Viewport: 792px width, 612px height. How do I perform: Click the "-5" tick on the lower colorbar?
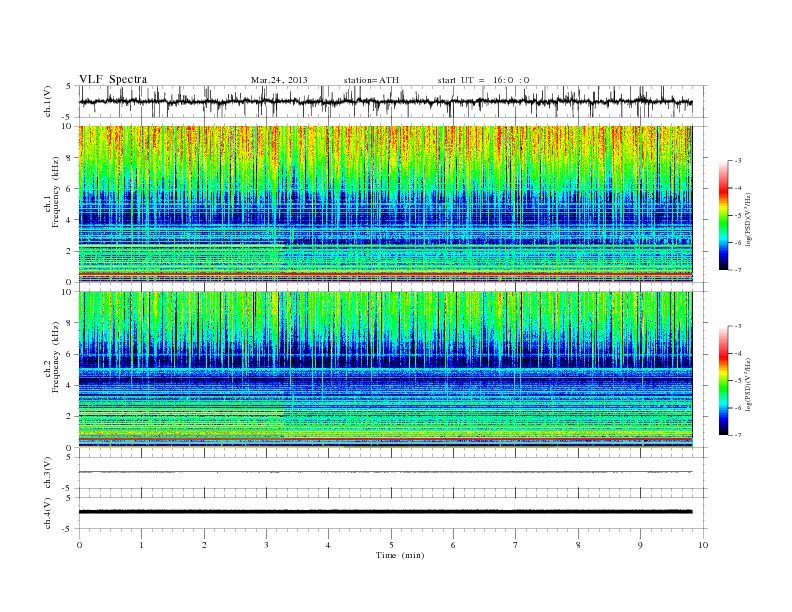coord(737,380)
